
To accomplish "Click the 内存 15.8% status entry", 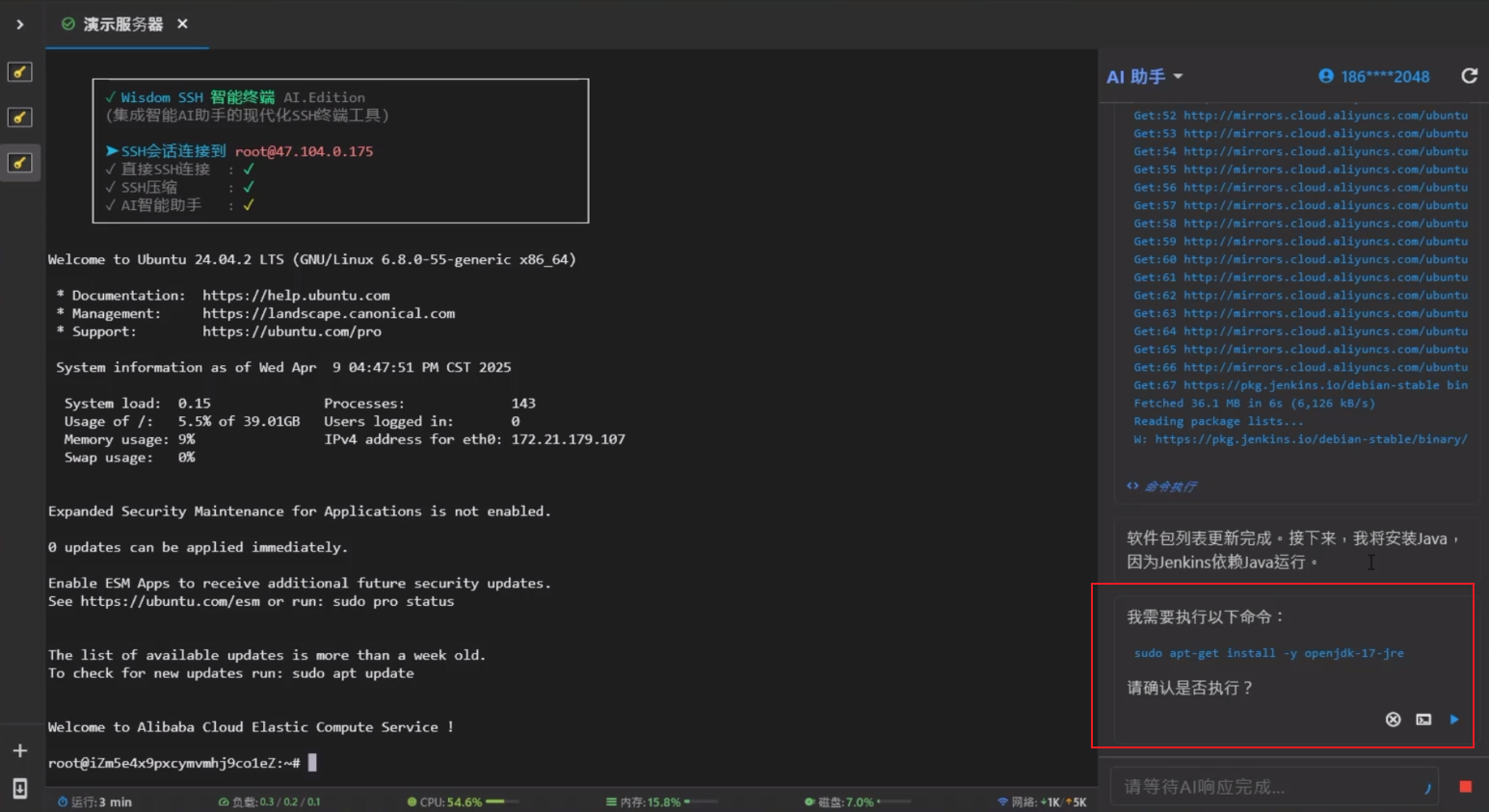I will click(x=643, y=801).
